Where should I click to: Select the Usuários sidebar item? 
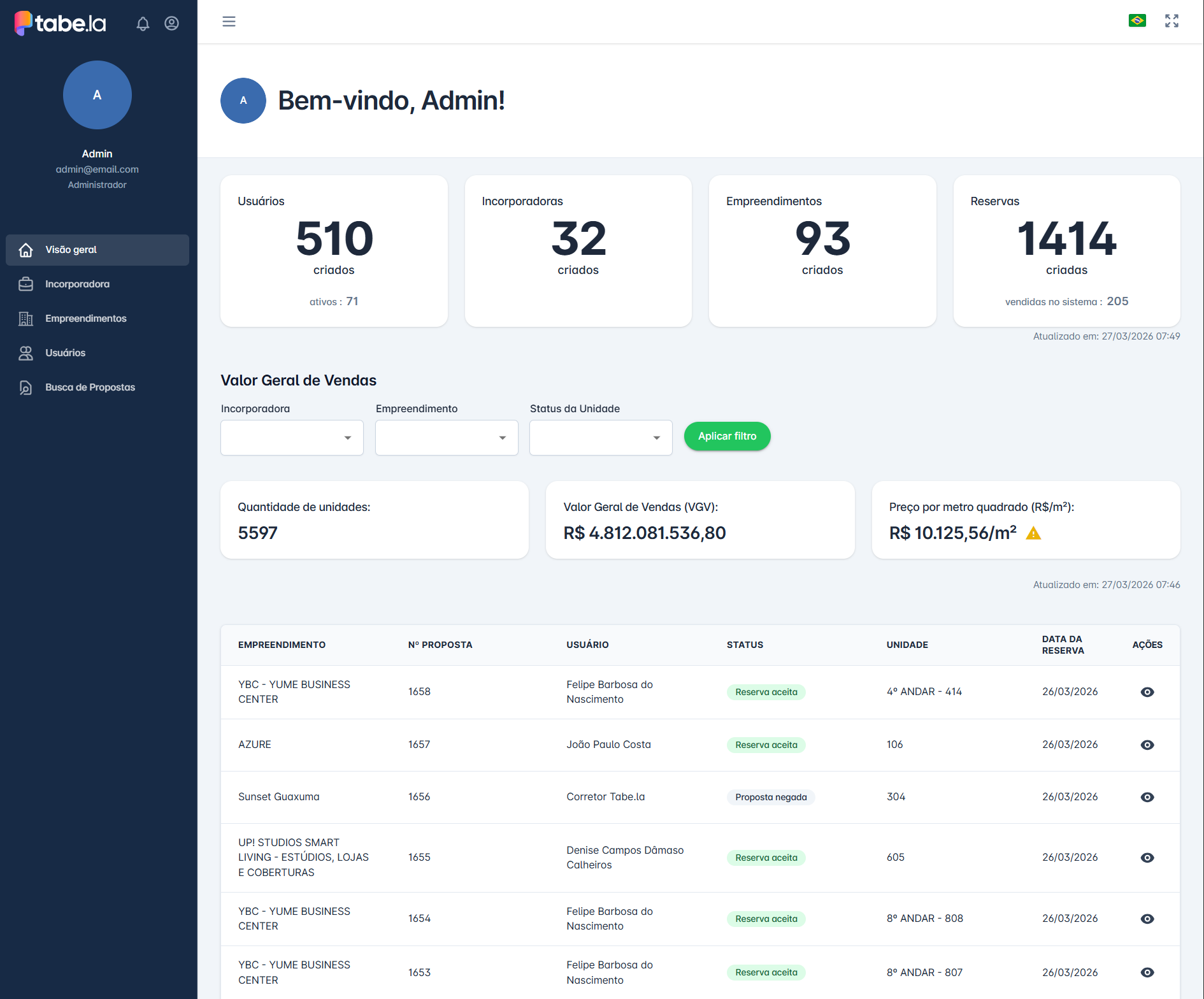pyautogui.click(x=65, y=353)
